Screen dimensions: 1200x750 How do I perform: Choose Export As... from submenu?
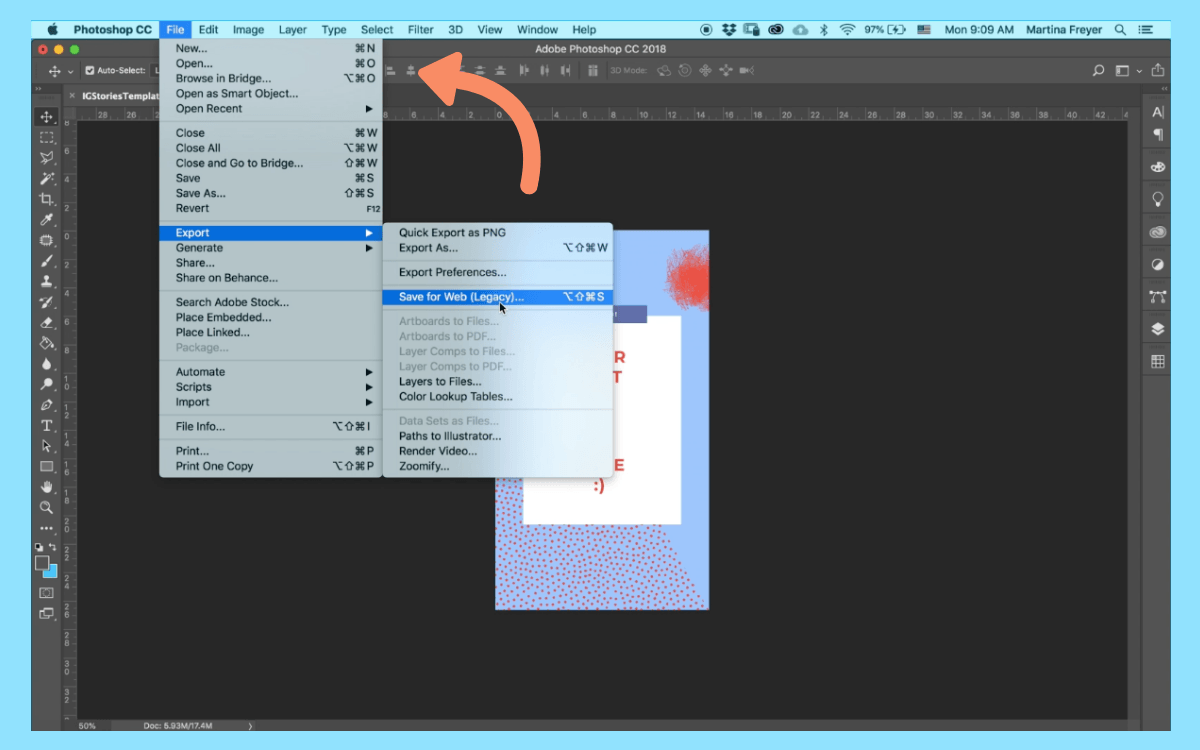click(497, 248)
